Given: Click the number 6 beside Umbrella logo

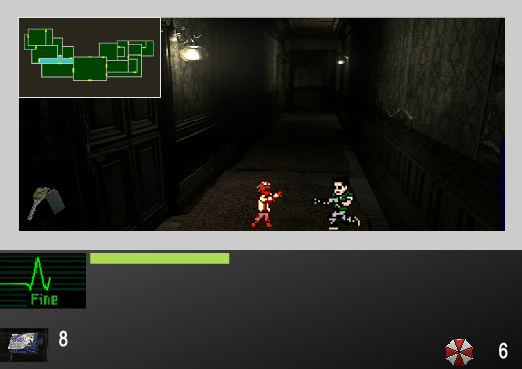Looking at the screenshot, I should [x=503, y=351].
